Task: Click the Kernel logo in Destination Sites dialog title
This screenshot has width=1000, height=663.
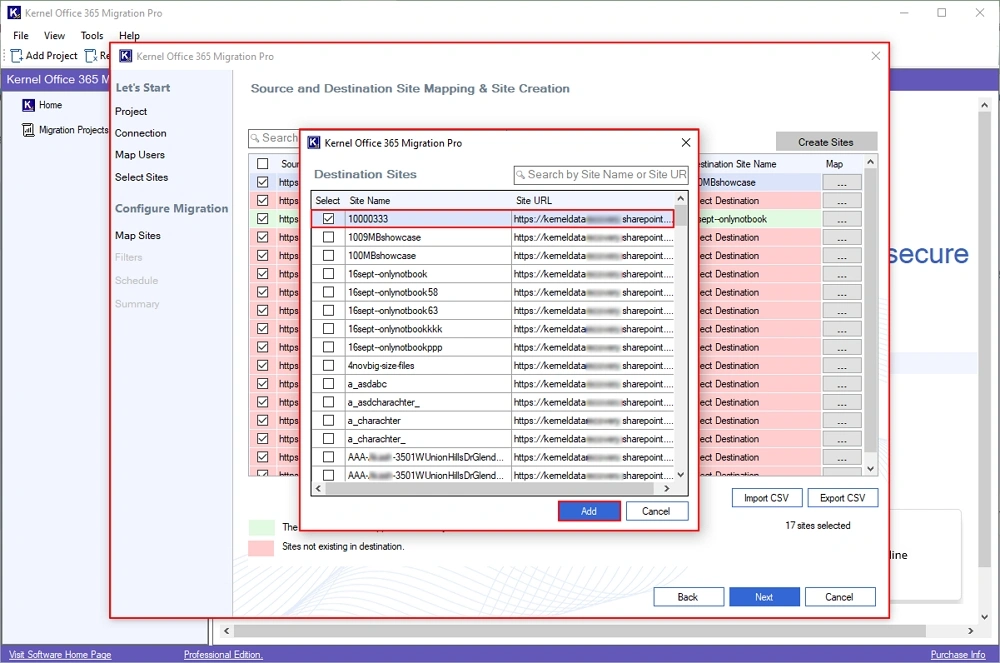Action: [313, 143]
